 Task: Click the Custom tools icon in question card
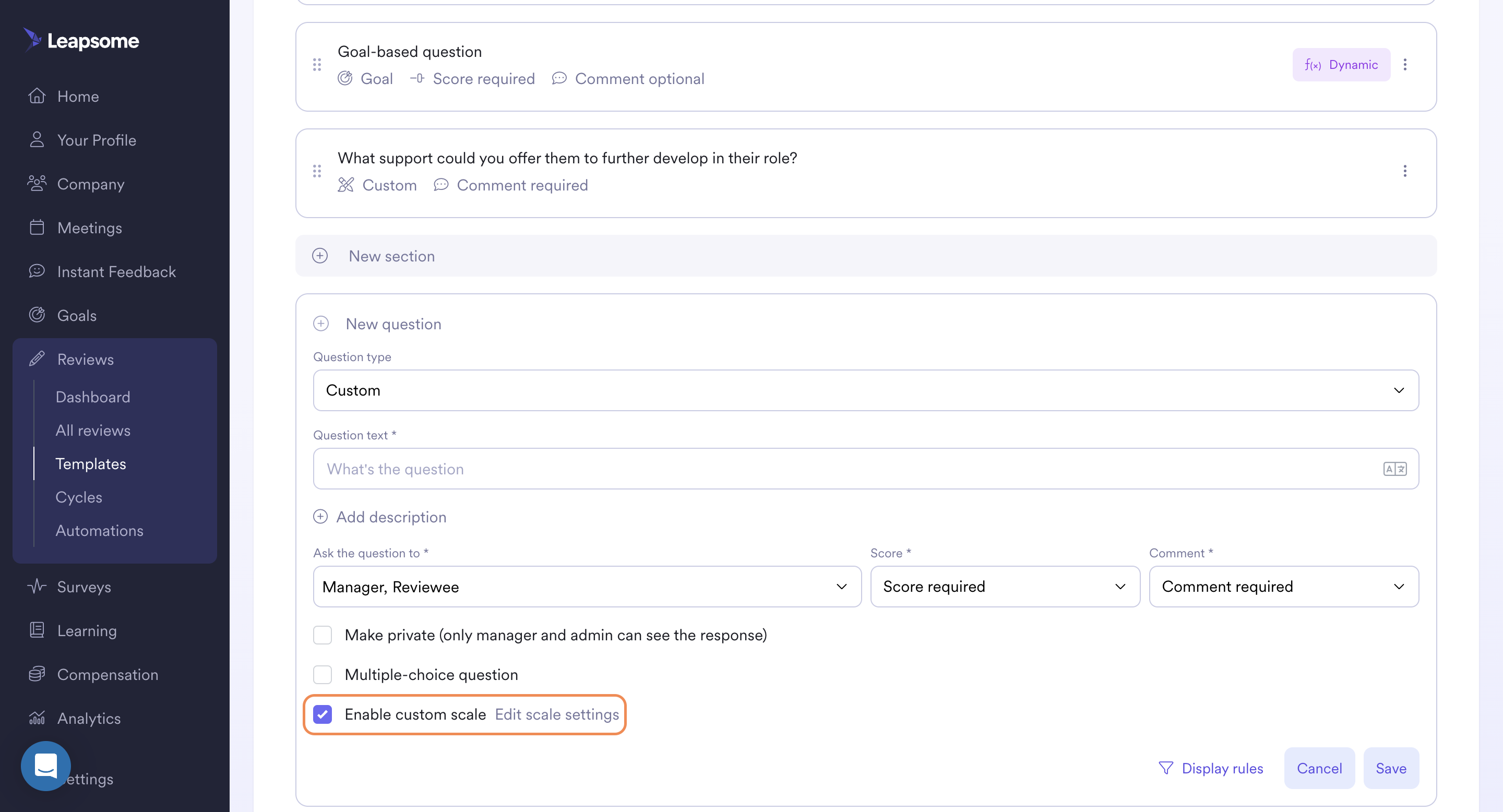345,184
